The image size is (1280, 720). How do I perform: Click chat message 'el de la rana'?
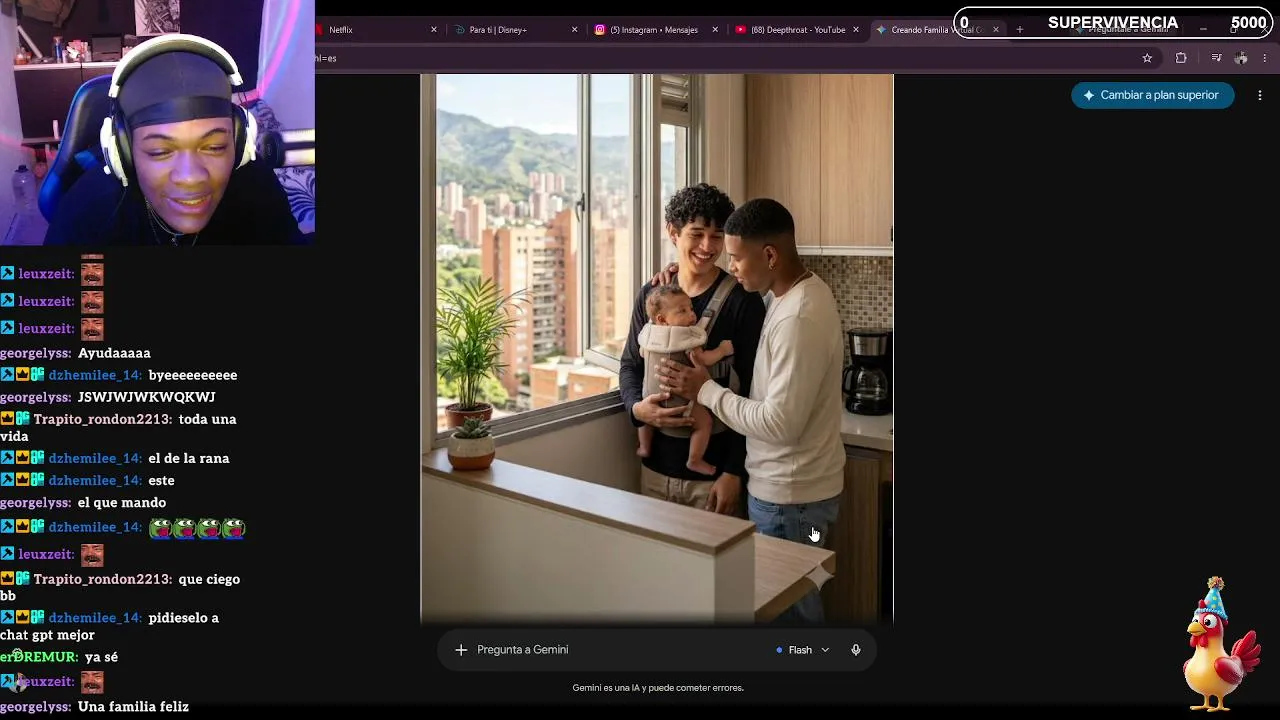[189, 458]
